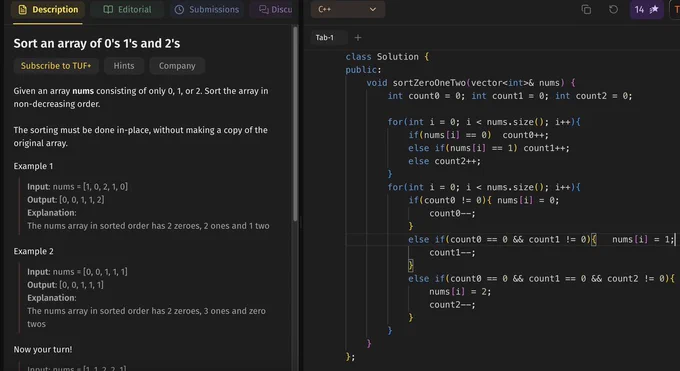Click the Discussion chat bubble icon
680x371 pixels.
pos(263,10)
